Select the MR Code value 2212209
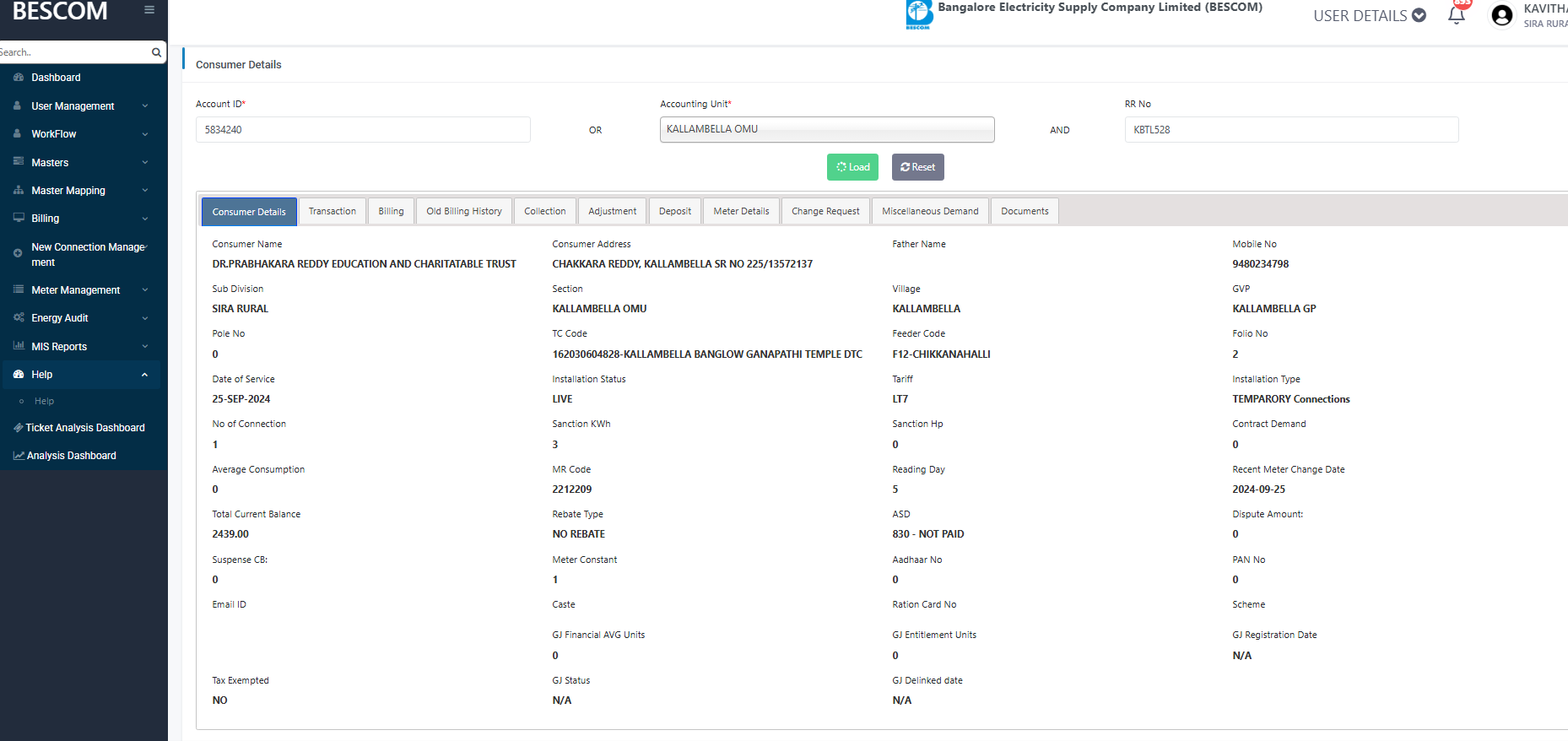 (572, 489)
